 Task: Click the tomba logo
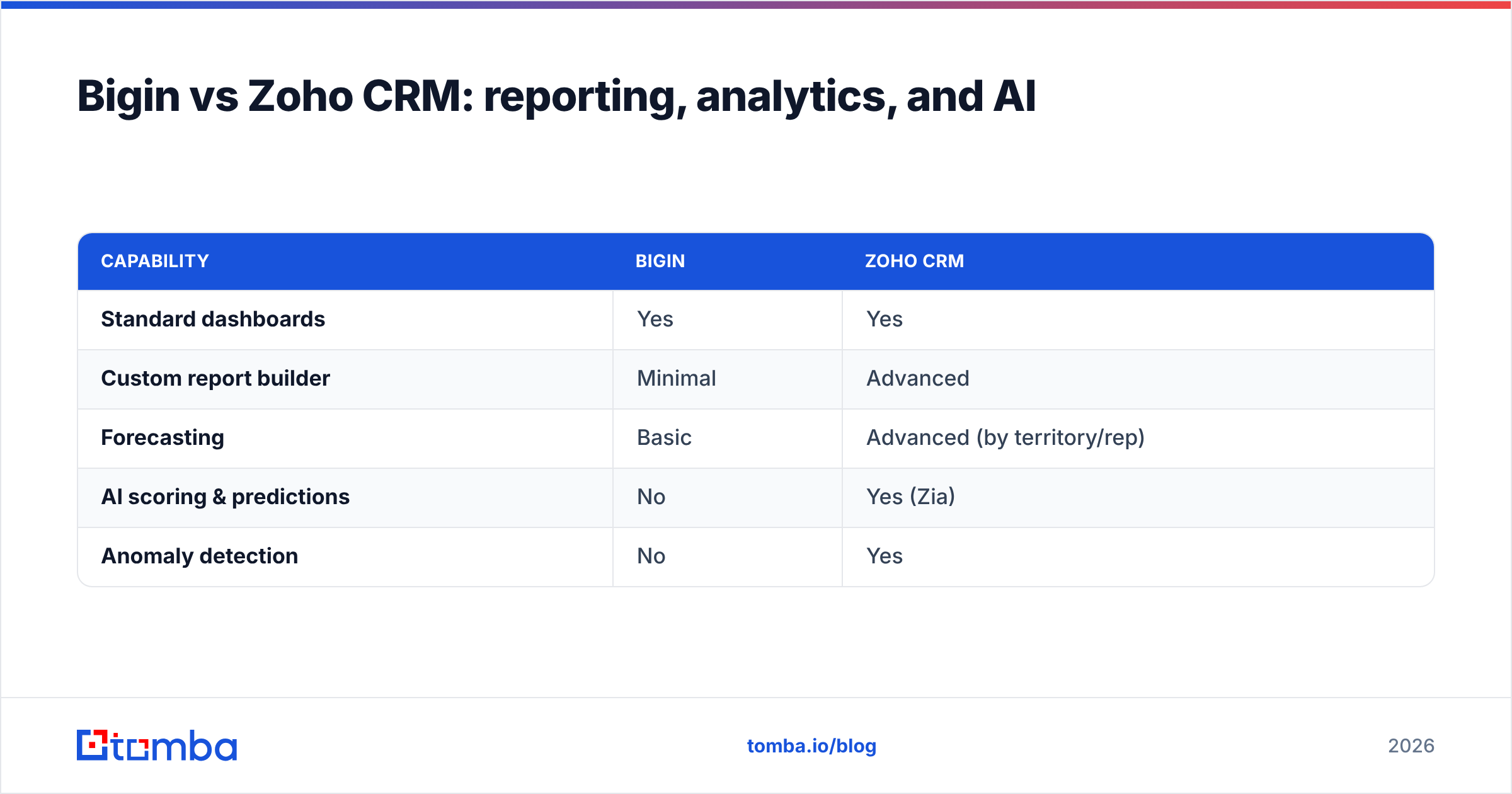click(157, 745)
